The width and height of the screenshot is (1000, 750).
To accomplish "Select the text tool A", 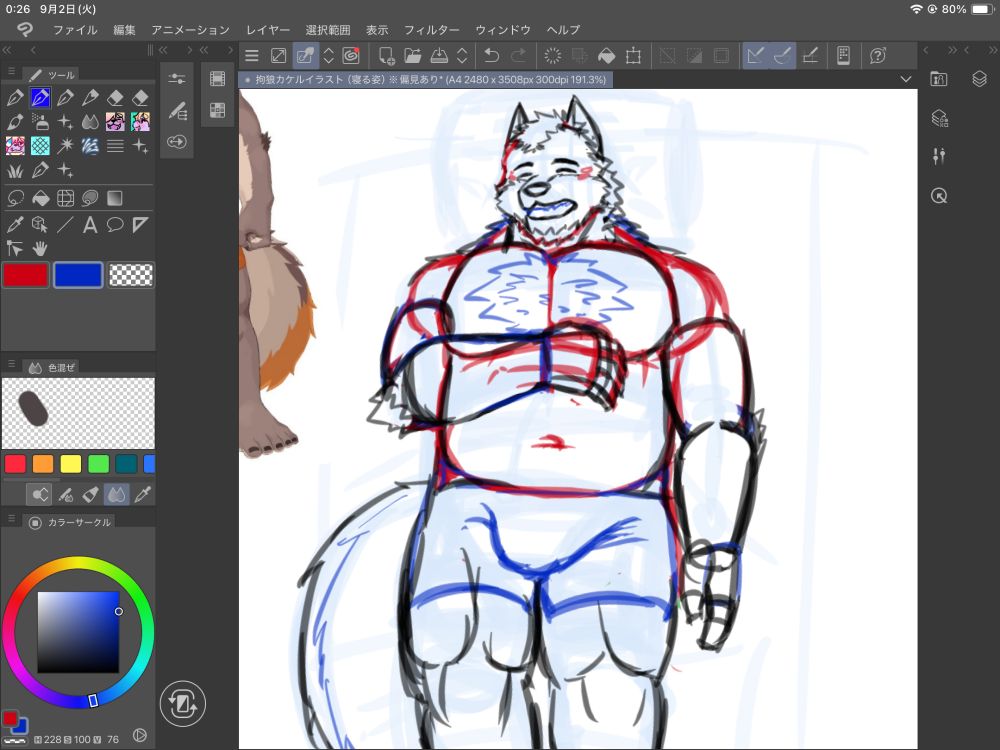I will pyautogui.click(x=90, y=224).
